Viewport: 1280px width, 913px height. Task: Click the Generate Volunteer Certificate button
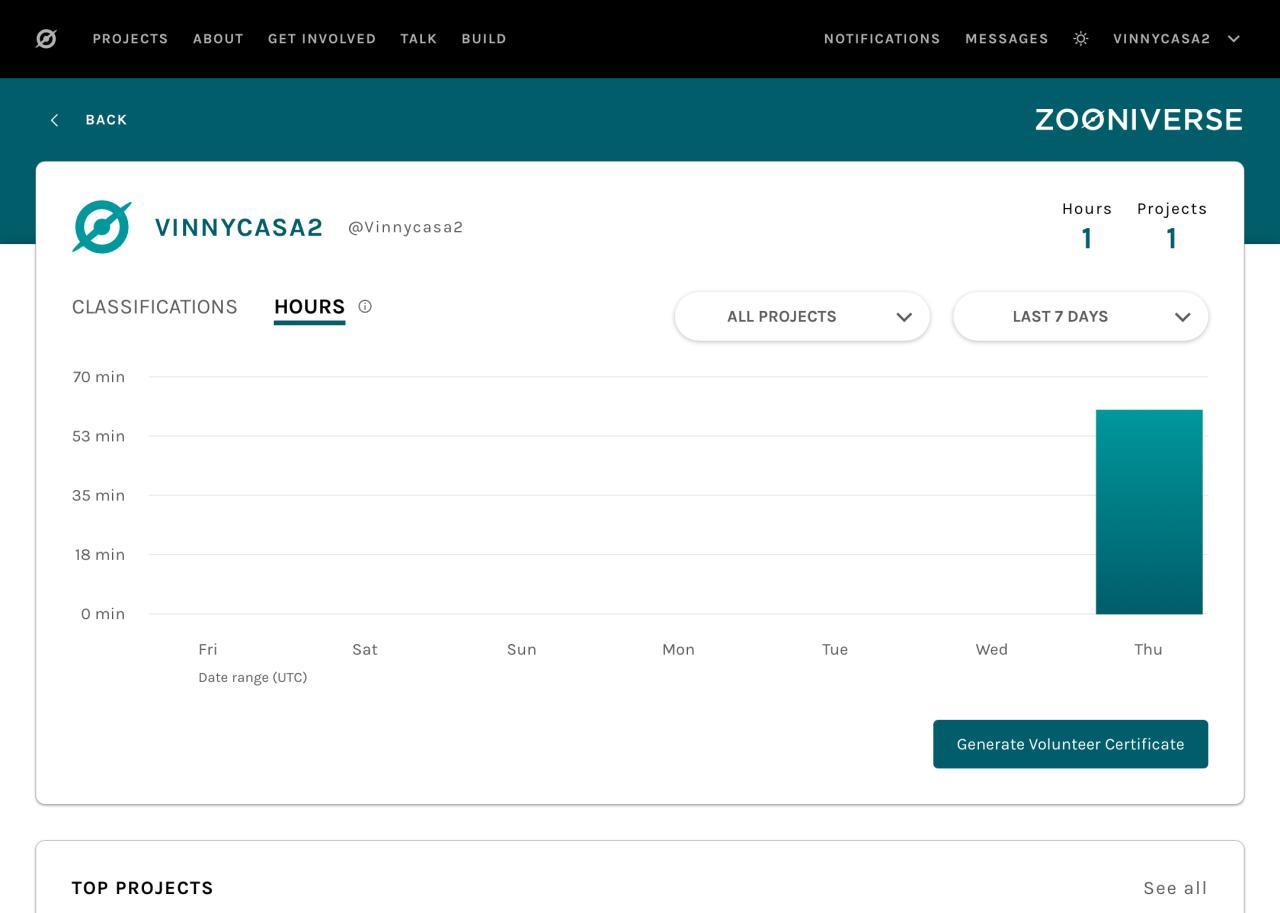pyautogui.click(x=1070, y=744)
